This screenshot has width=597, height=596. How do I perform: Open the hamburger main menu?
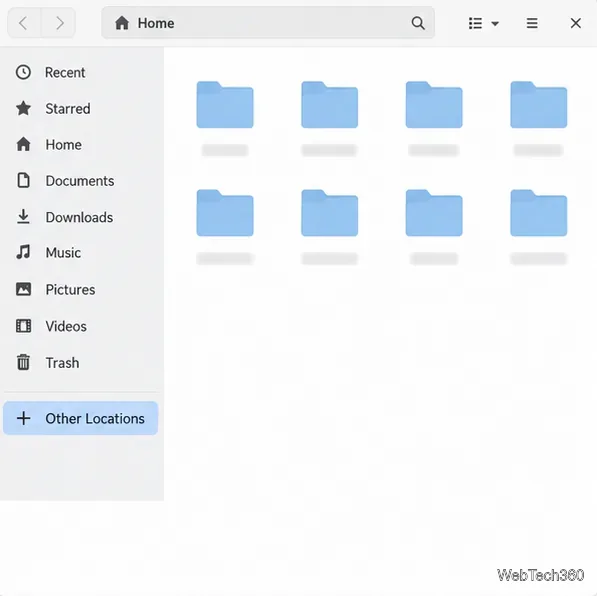pyautogui.click(x=532, y=23)
